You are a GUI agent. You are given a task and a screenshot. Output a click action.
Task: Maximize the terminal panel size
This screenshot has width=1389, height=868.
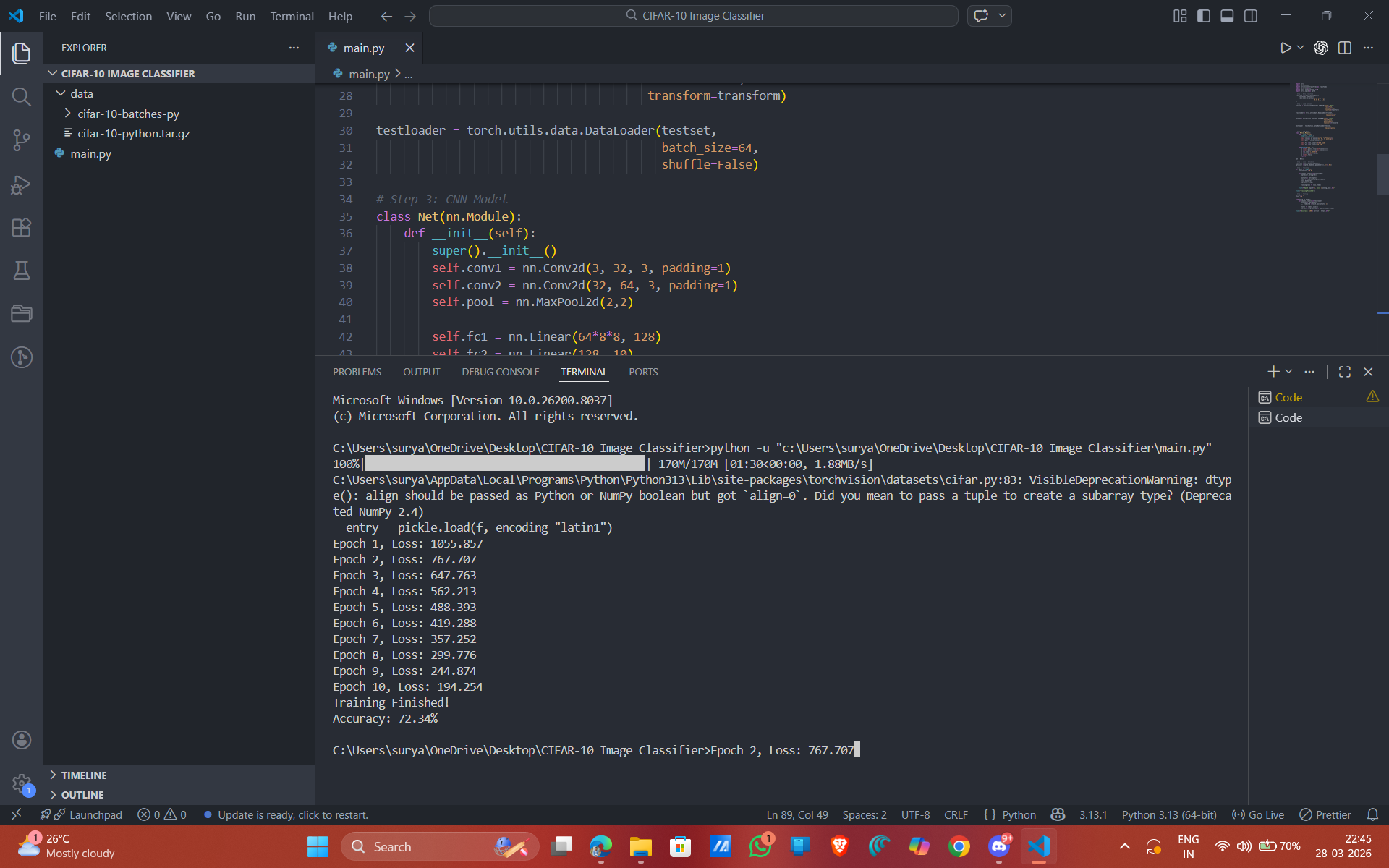(x=1345, y=372)
